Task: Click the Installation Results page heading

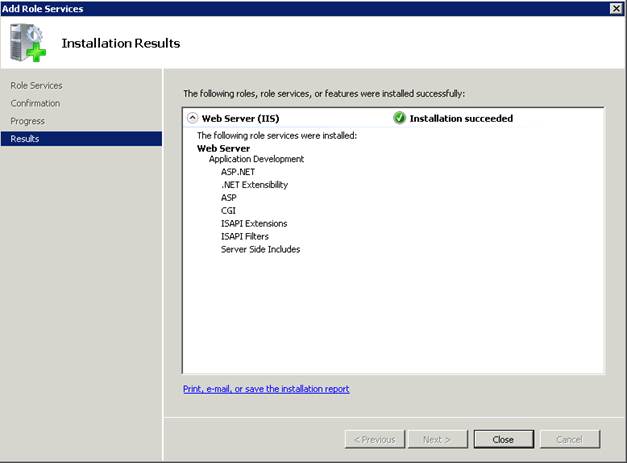Action: coord(121,43)
